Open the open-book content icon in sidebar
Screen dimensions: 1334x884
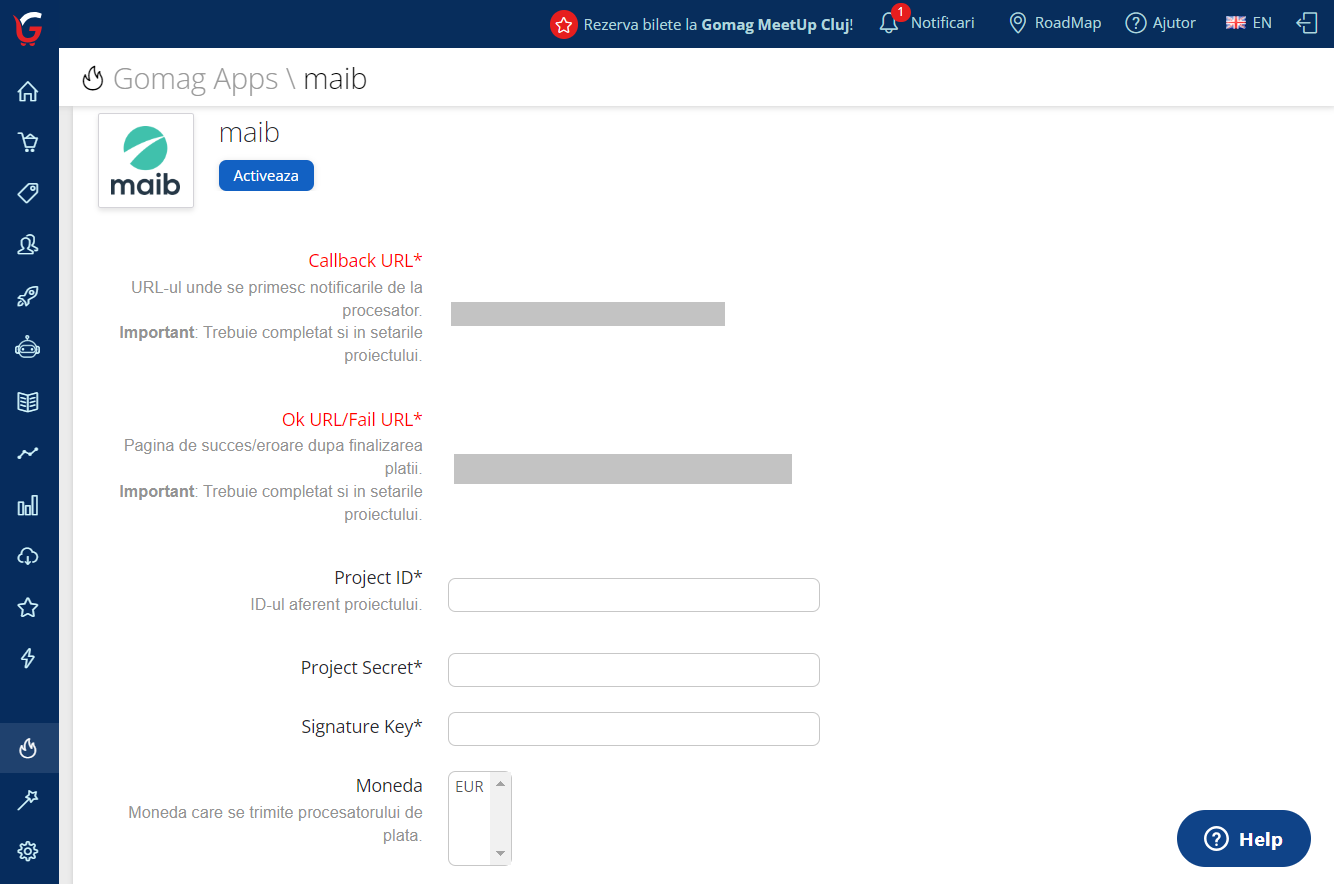pyautogui.click(x=28, y=402)
